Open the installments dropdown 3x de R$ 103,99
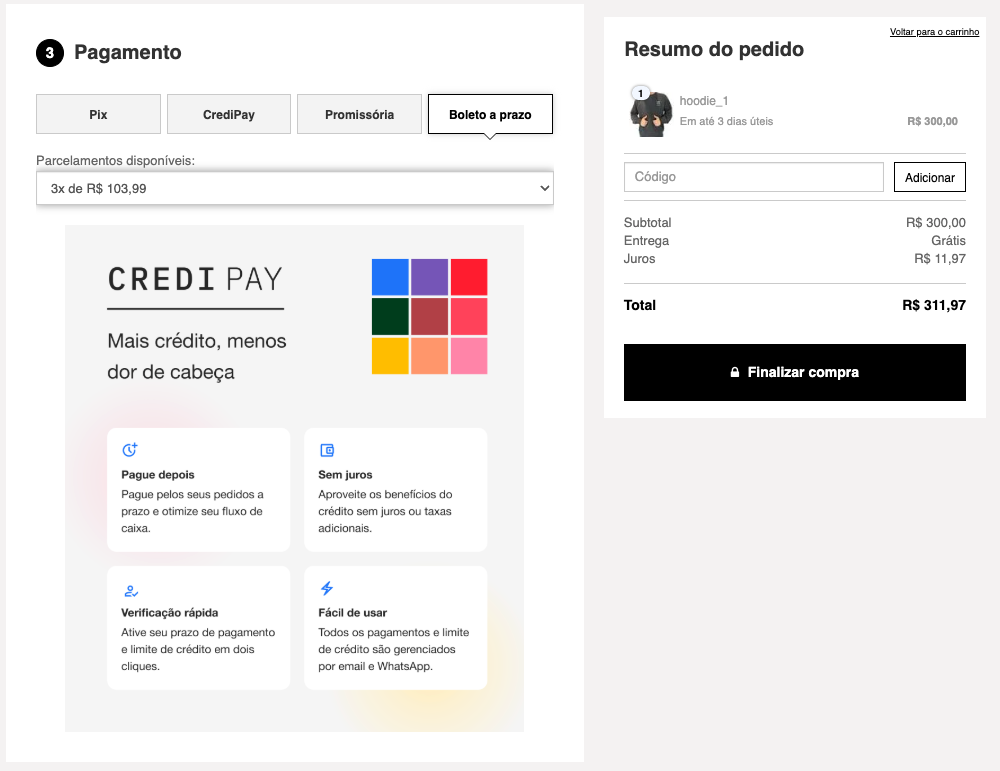 pos(295,188)
